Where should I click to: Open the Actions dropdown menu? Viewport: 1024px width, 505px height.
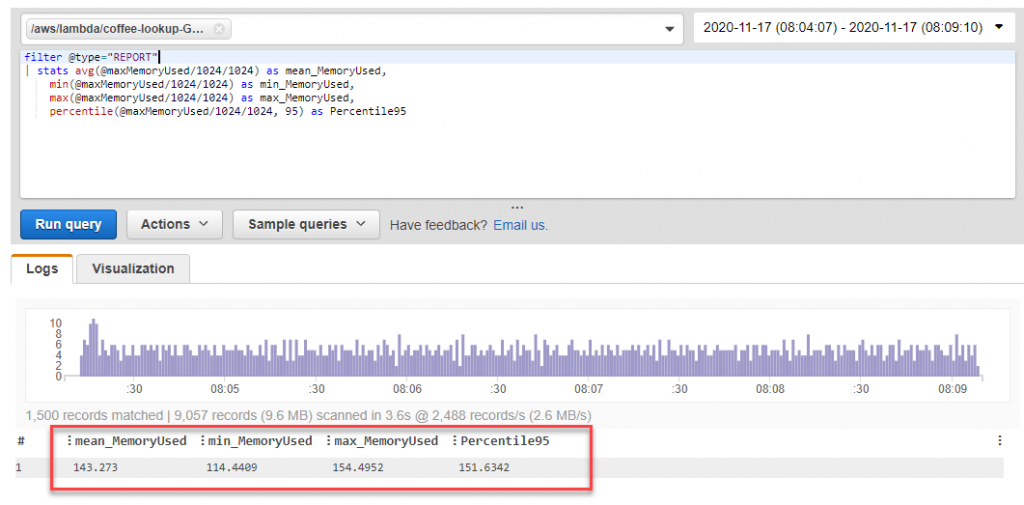point(174,224)
